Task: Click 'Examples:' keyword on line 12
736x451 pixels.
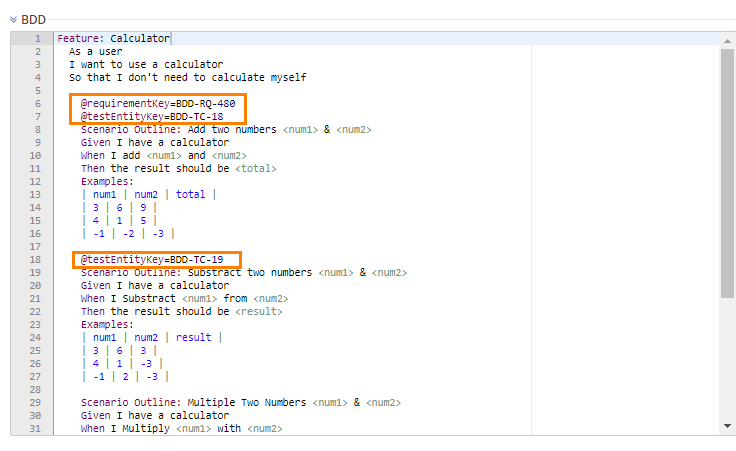Action: pos(106,182)
